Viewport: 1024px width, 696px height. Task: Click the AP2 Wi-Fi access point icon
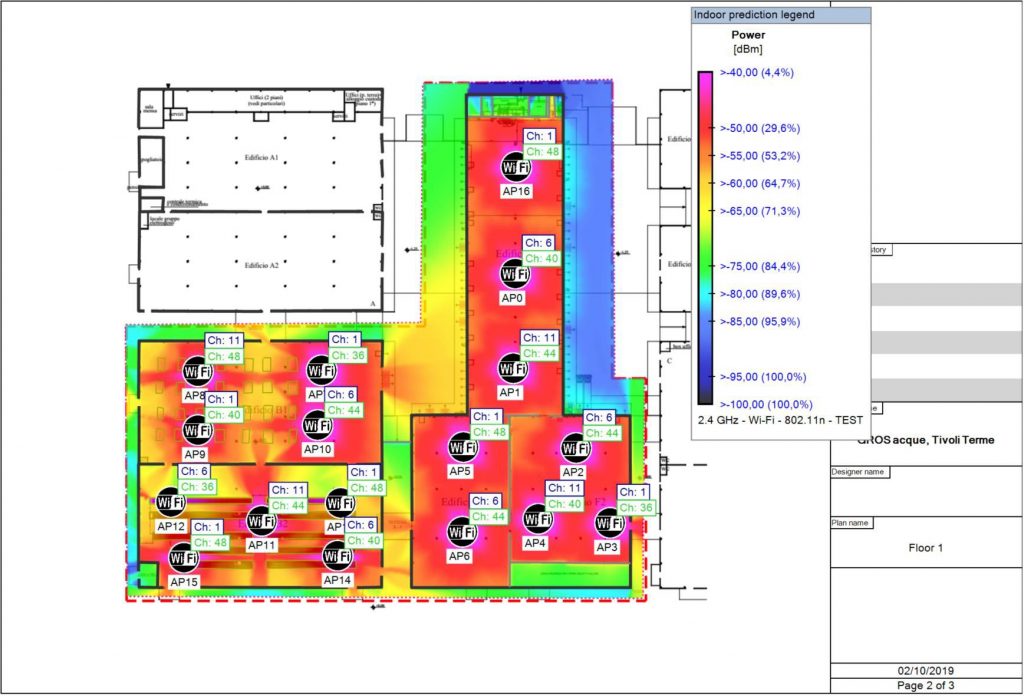point(575,448)
